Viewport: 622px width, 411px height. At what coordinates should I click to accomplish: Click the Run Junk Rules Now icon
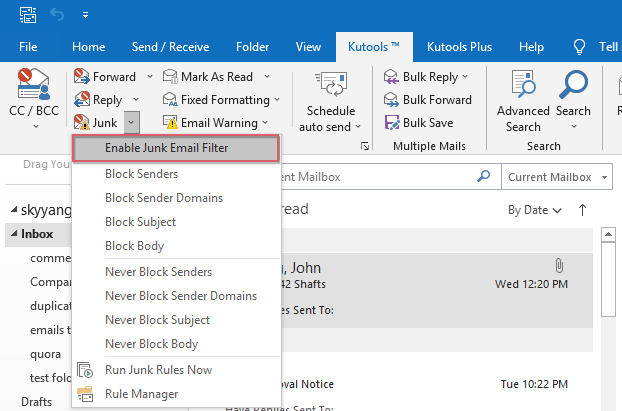(x=85, y=370)
